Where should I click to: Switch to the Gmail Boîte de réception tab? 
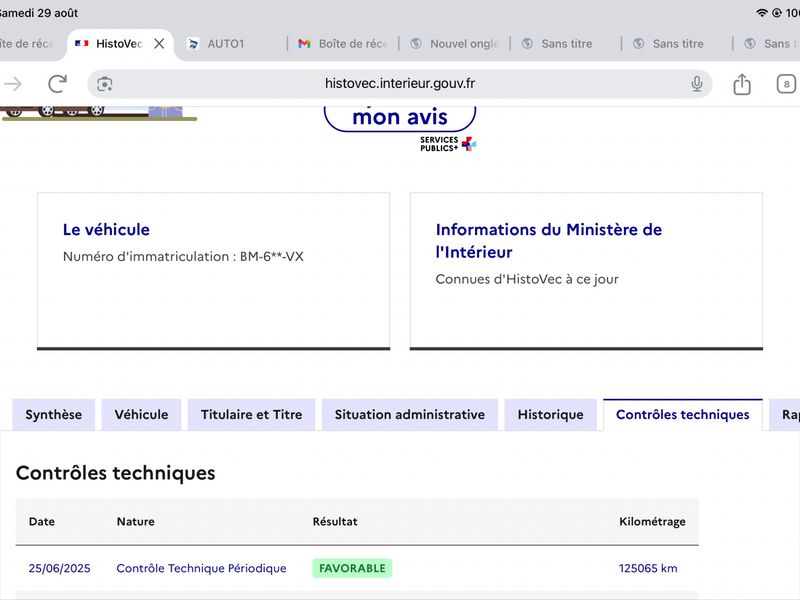click(343, 44)
